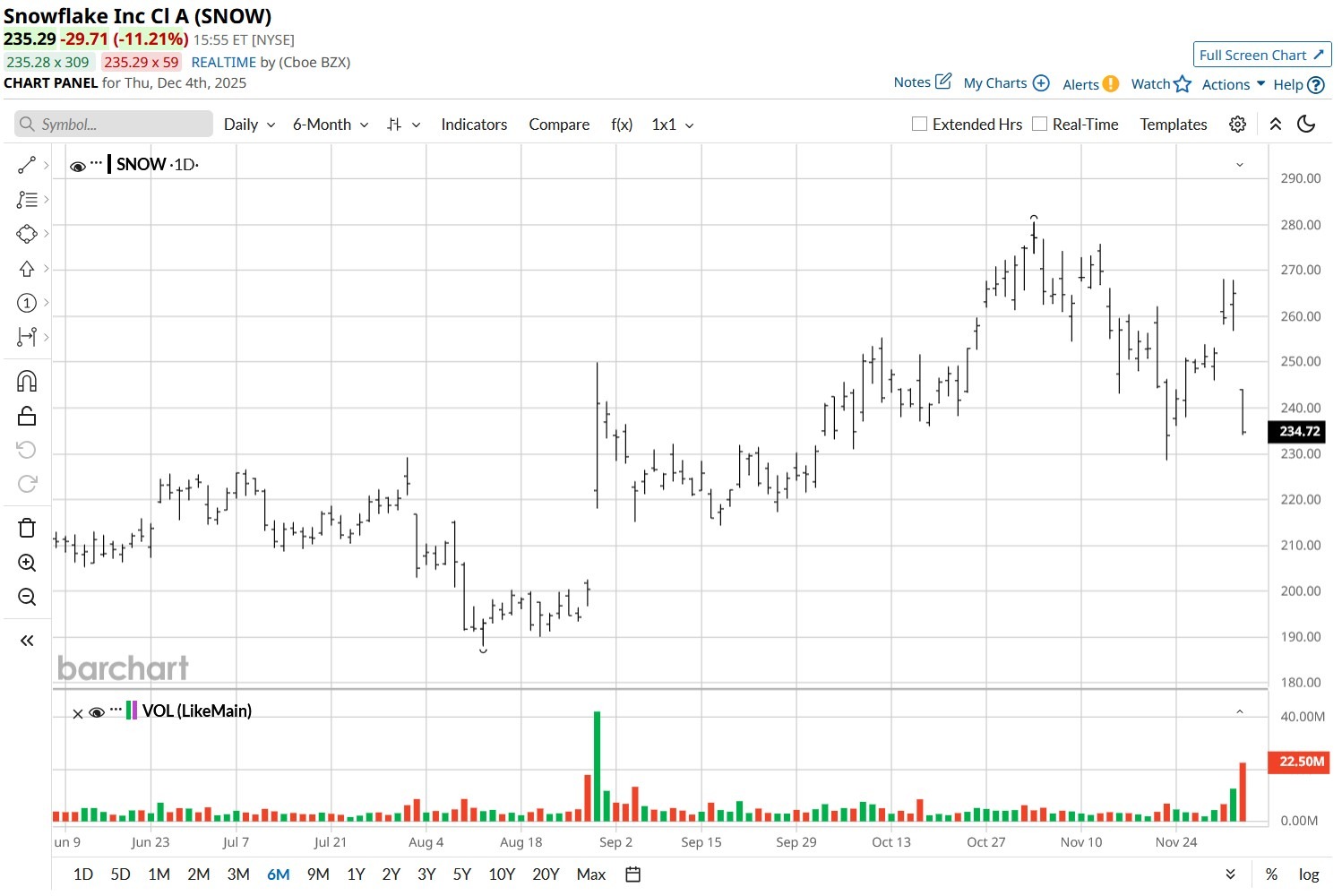The width and height of the screenshot is (1342, 896).
Task: Expand the trend line tool submenu arrow
Action: (46, 165)
